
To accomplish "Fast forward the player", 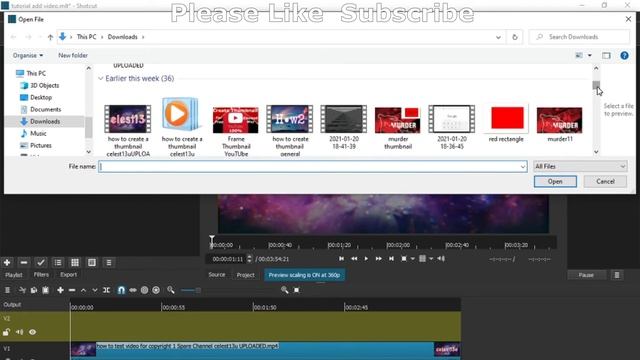I will pos(379,258).
